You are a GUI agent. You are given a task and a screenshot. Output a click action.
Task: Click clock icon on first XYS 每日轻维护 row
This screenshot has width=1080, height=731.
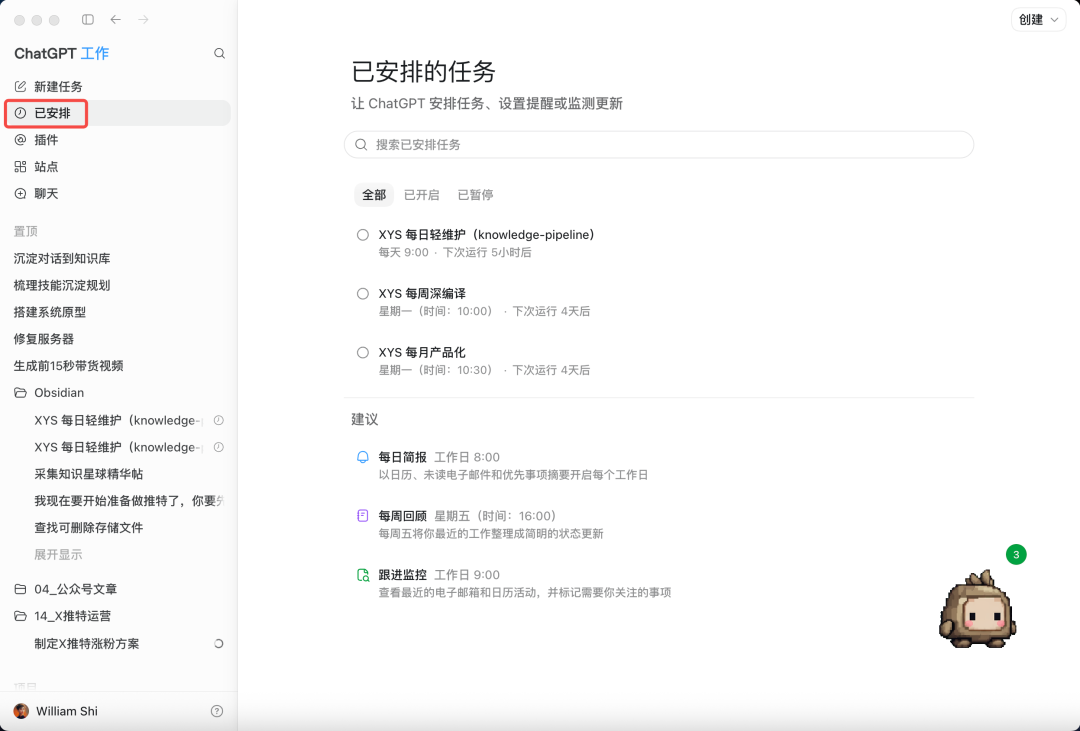pyautogui.click(x=218, y=420)
